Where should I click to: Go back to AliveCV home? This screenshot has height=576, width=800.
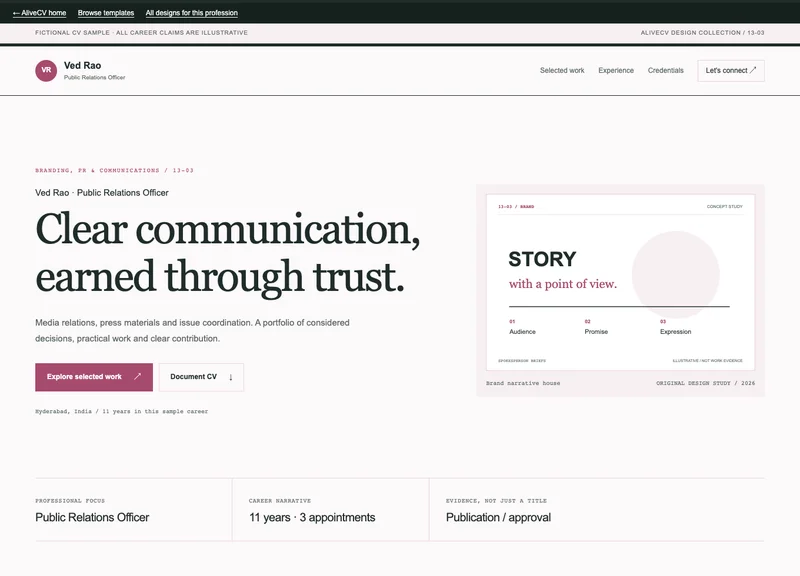click(39, 13)
